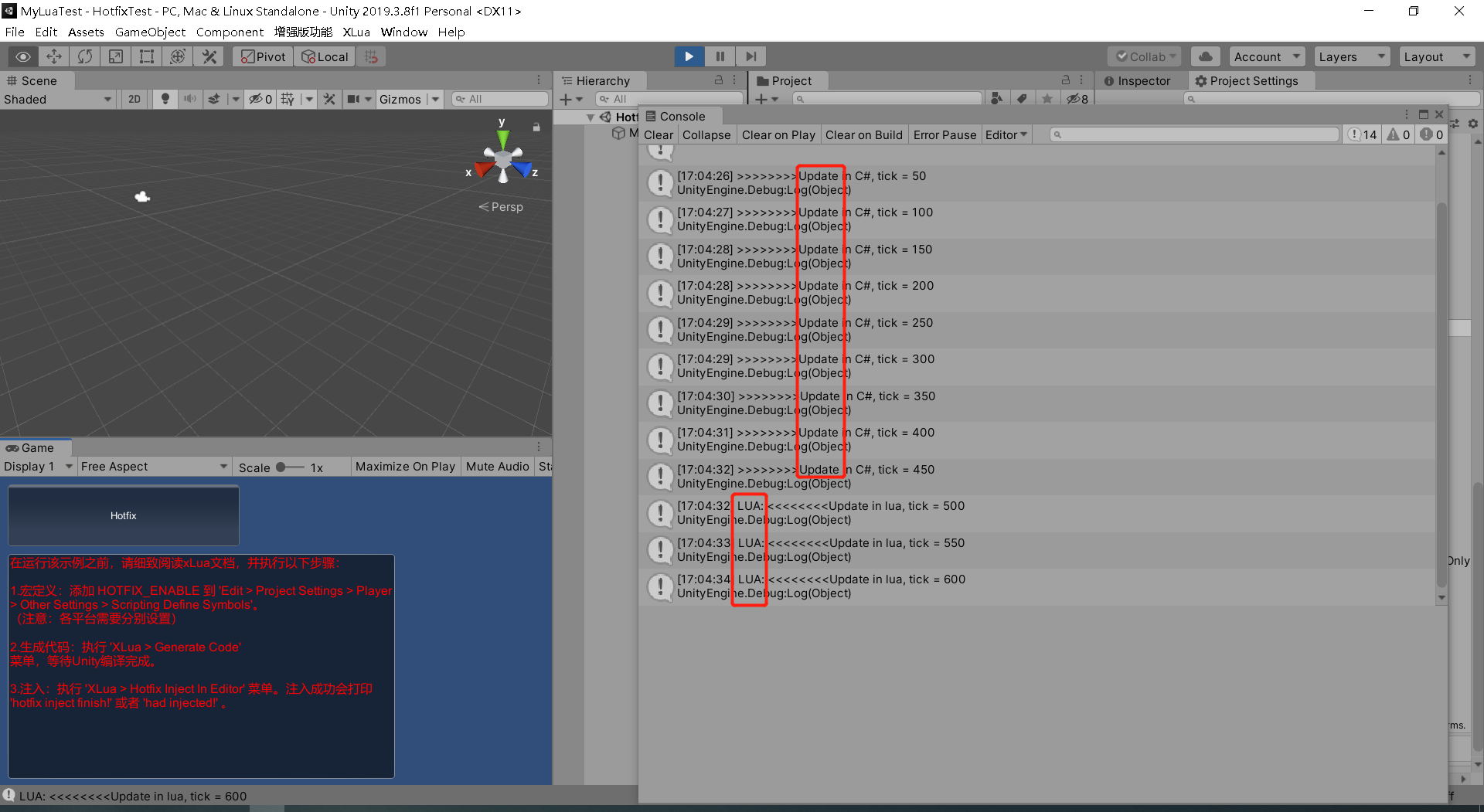Screen dimensions: 1484x812
Task: Switch to the Inspector tab
Action: pos(1137,80)
